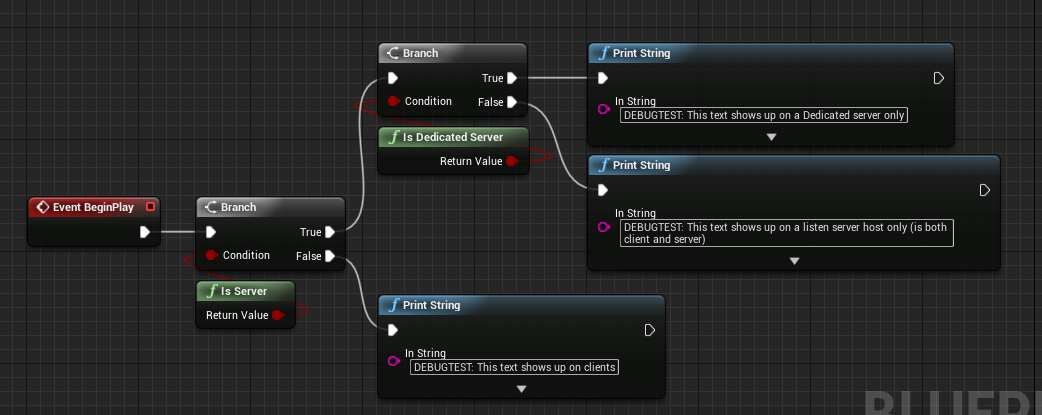This screenshot has width=1042, height=415.
Task: Expand the Dedicated server Print String node
Action: click(771, 136)
